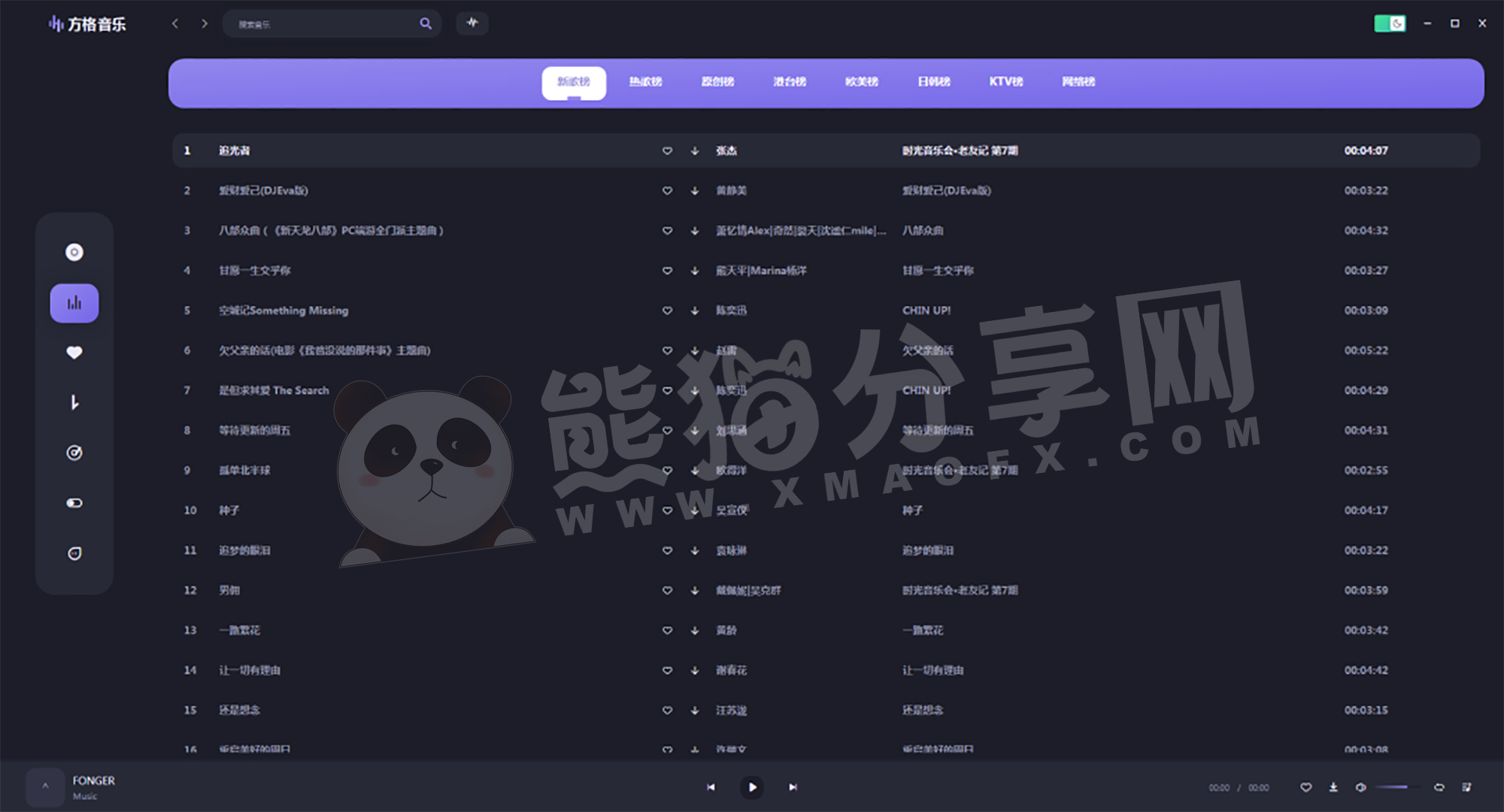Viewport: 1504px width, 812px height.
Task: Open the music charts panel in the sidebar
Action: click(74, 303)
